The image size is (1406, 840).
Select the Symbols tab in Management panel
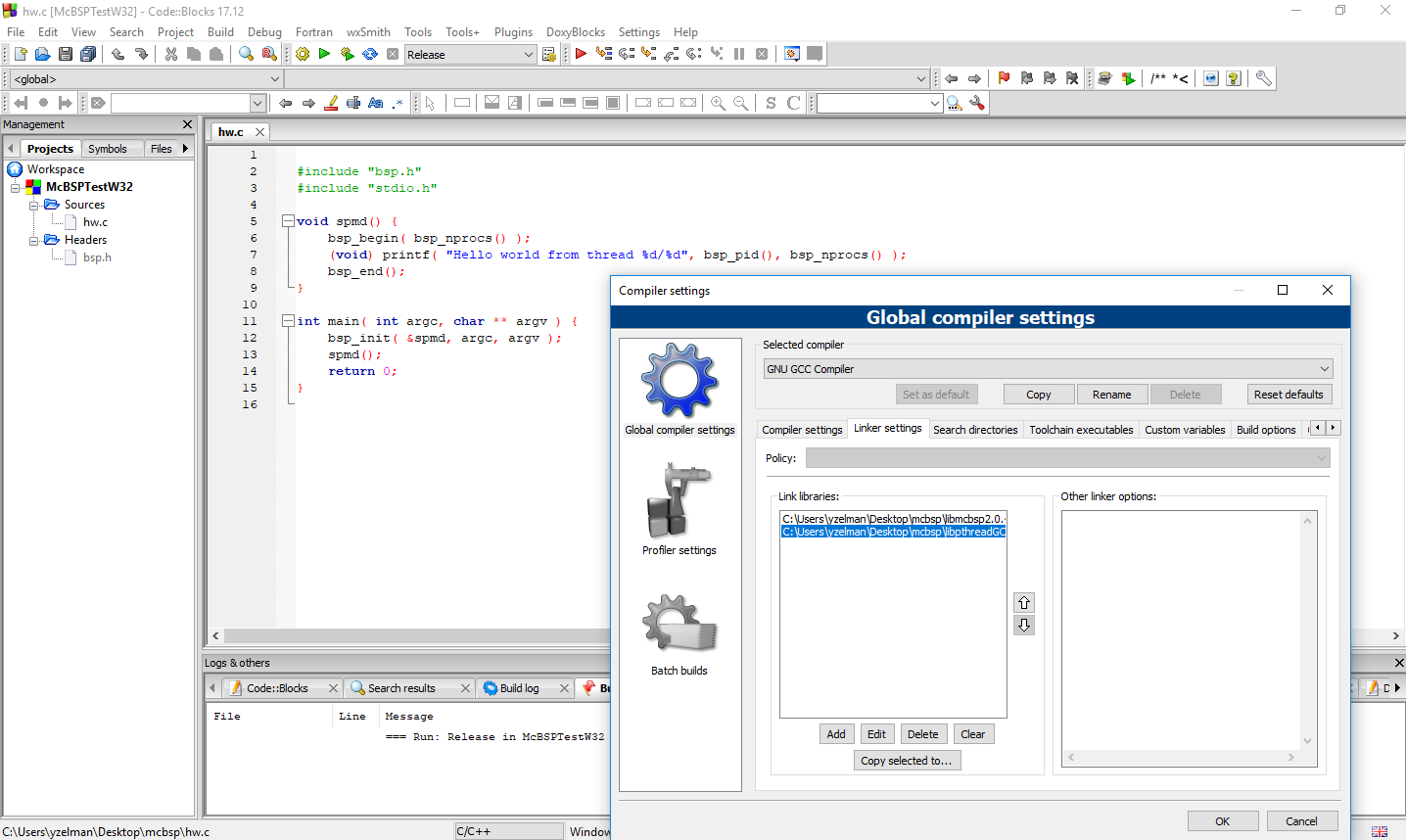point(108,149)
